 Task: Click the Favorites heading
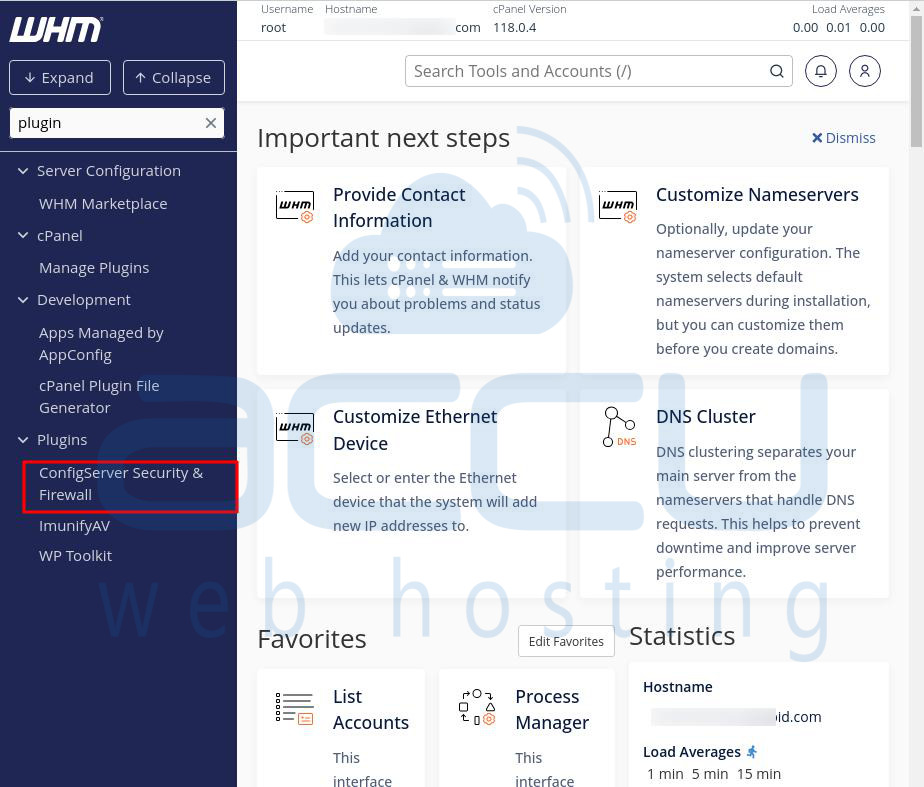coord(312,639)
